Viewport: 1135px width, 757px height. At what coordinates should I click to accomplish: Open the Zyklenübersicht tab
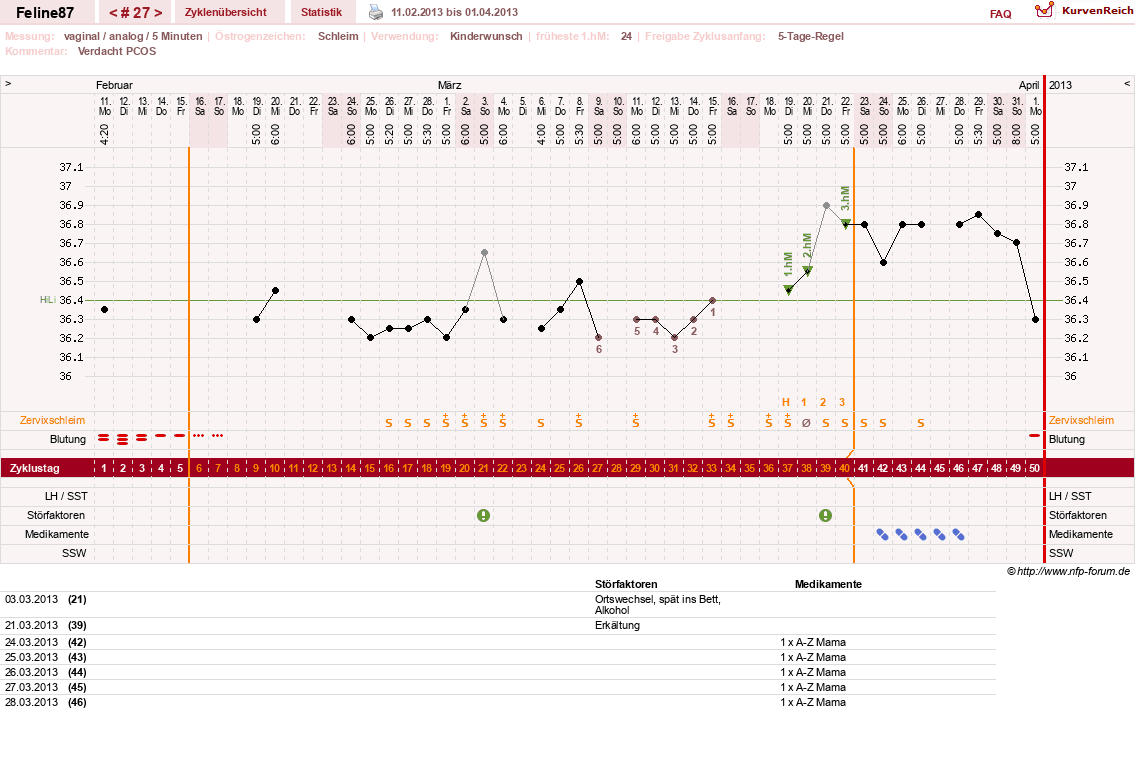point(226,12)
